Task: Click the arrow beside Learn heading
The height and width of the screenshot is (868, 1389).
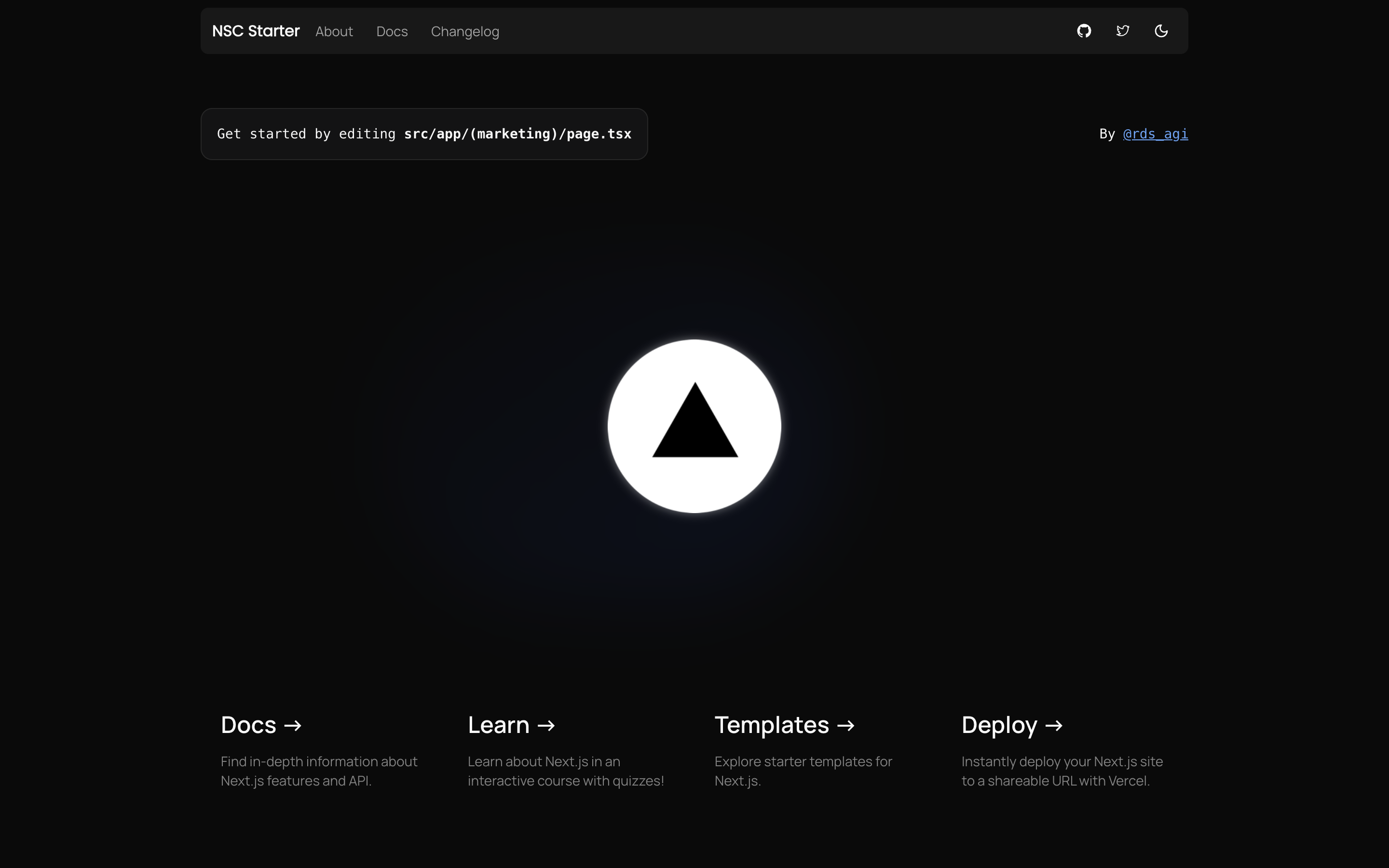Action: click(546, 726)
